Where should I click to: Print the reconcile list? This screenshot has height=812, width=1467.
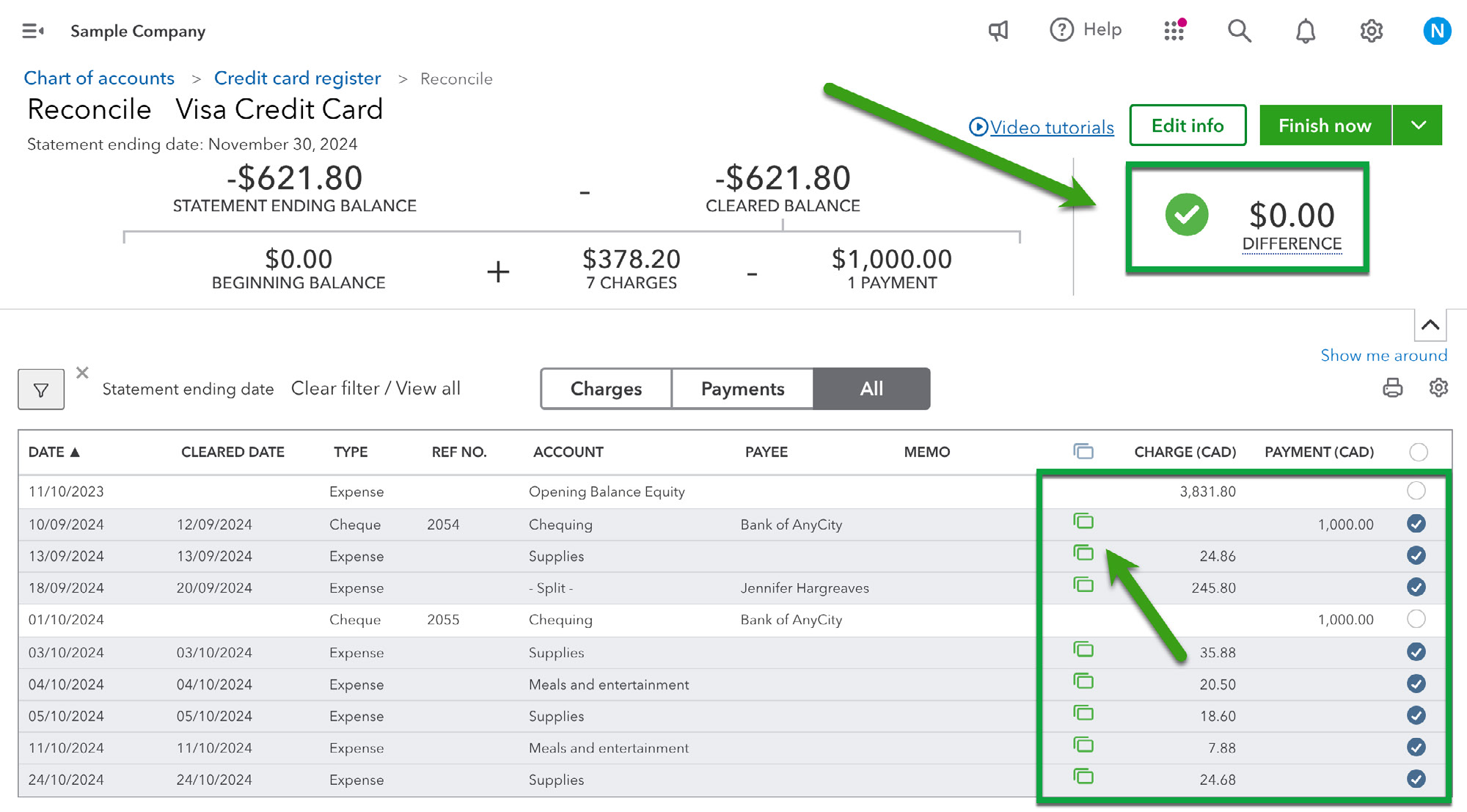(1393, 387)
